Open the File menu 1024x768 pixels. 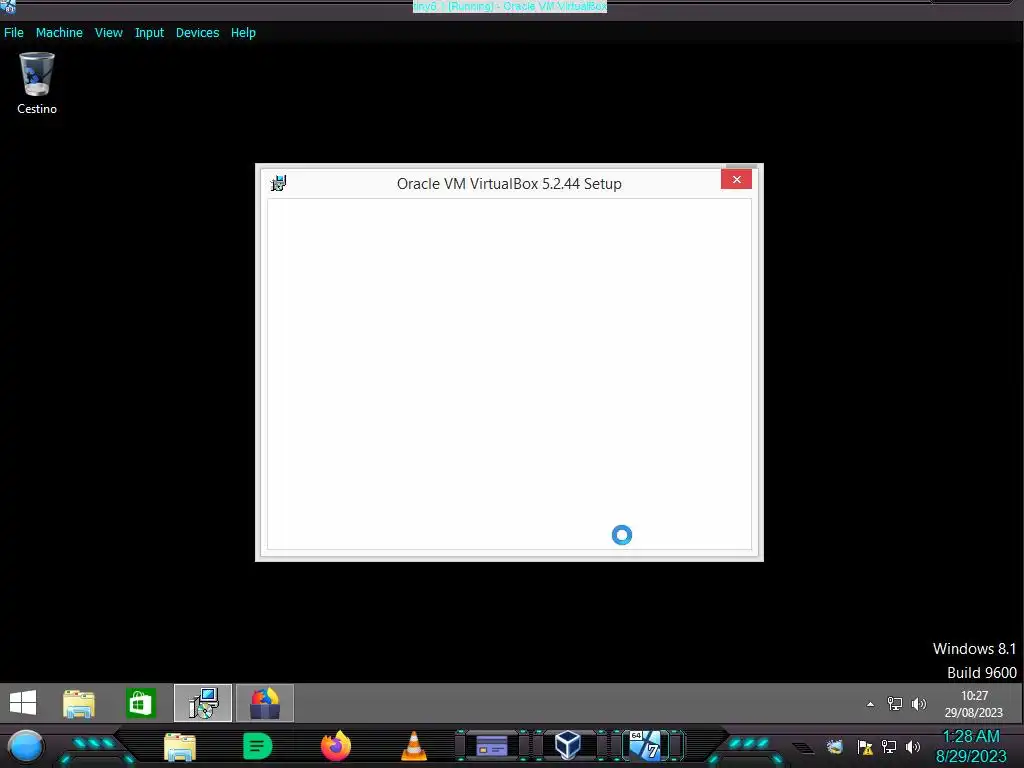pos(14,33)
